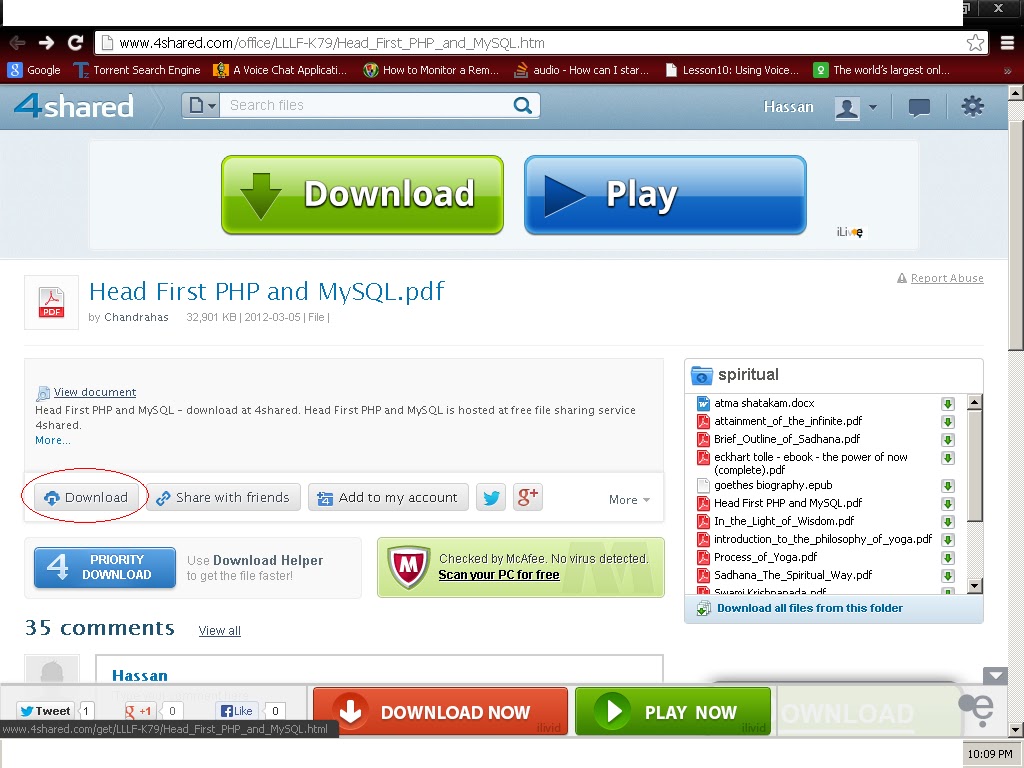The width and height of the screenshot is (1024, 768).
Task: Open the spiritual folder icon
Action: (701, 375)
